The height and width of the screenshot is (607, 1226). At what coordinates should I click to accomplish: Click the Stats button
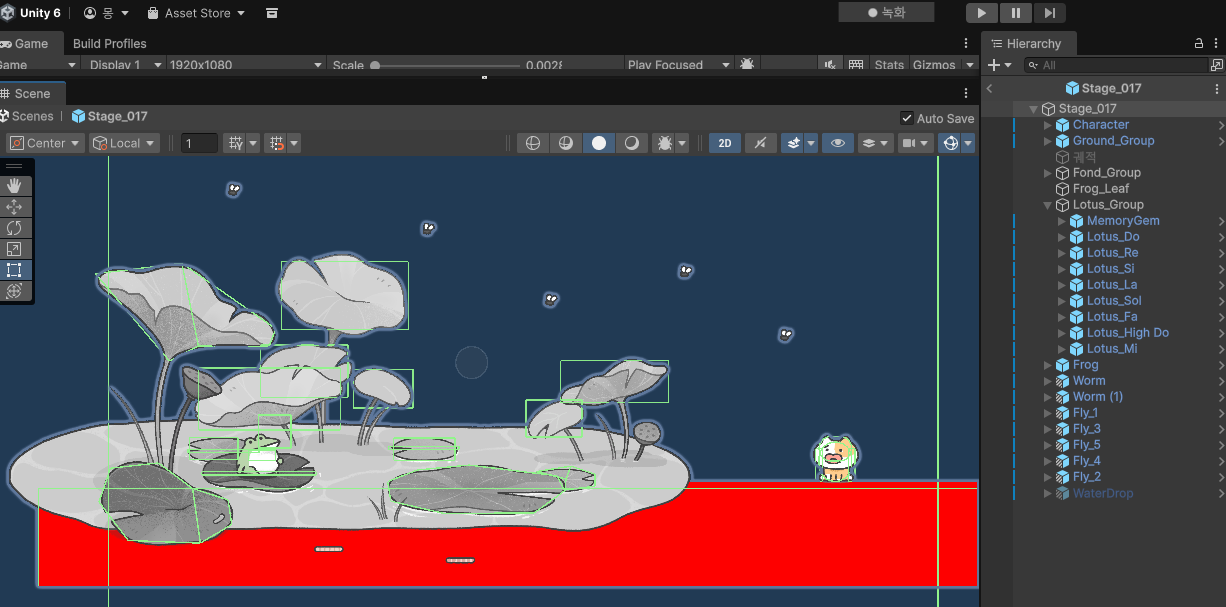pyautogui.click(x=889, y=65)
